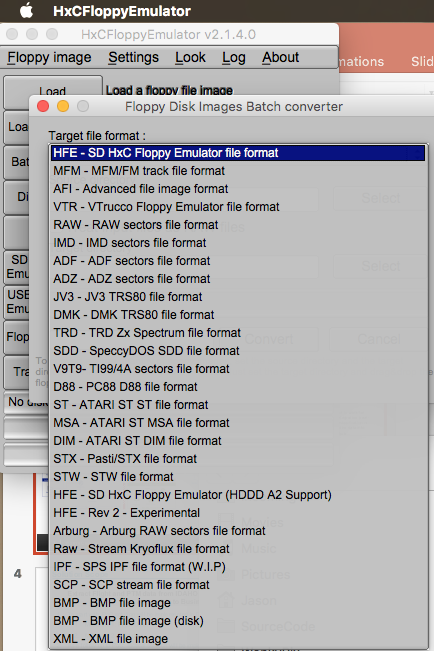
Task: Select HFE - SD HxC Floppy Emulator file format
Action: pos(238,153)
